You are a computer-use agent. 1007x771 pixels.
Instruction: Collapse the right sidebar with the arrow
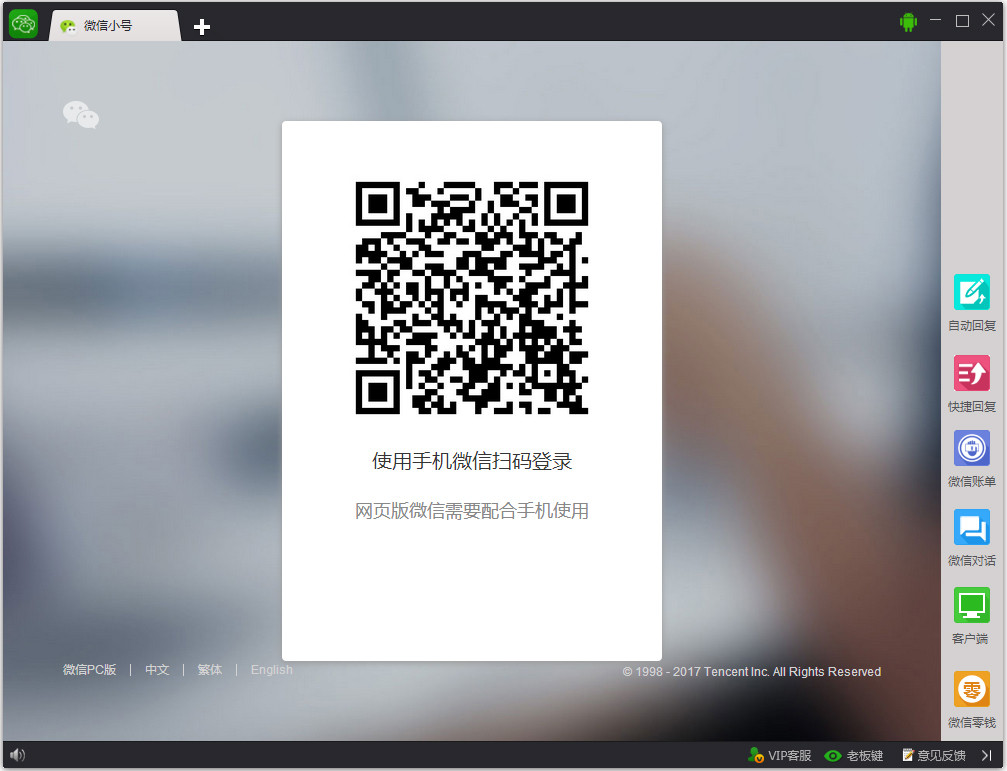[x=989, y=755]
